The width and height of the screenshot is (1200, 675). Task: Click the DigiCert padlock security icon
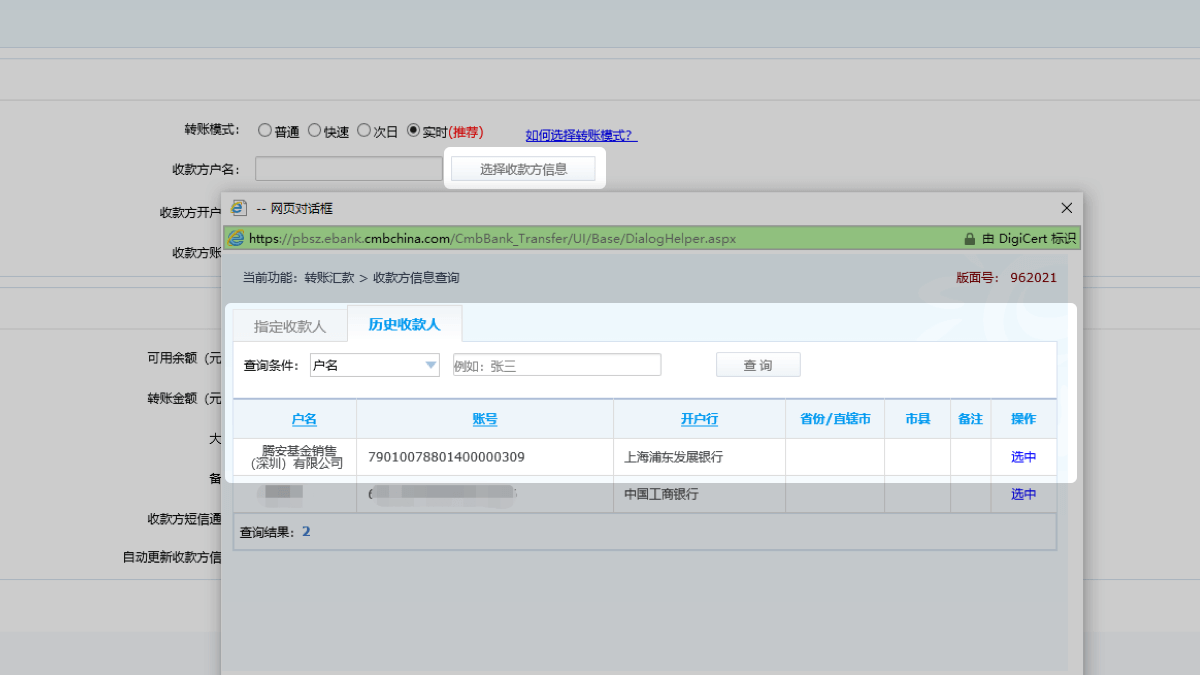(x=969, y=239)
